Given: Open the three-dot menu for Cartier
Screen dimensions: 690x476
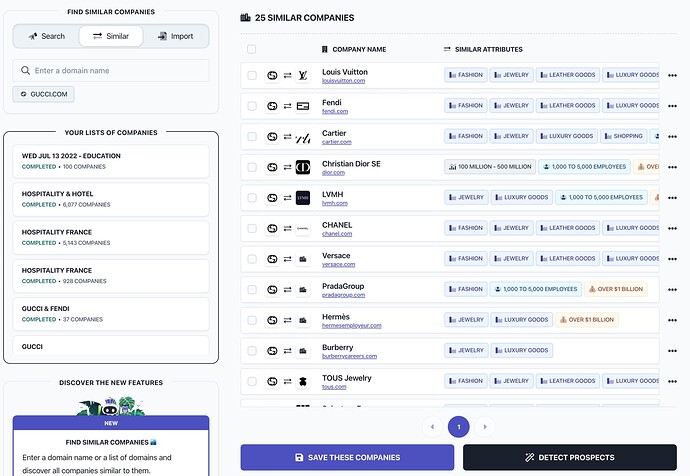Looking at the screenshot, I should [x=672, y=137].
